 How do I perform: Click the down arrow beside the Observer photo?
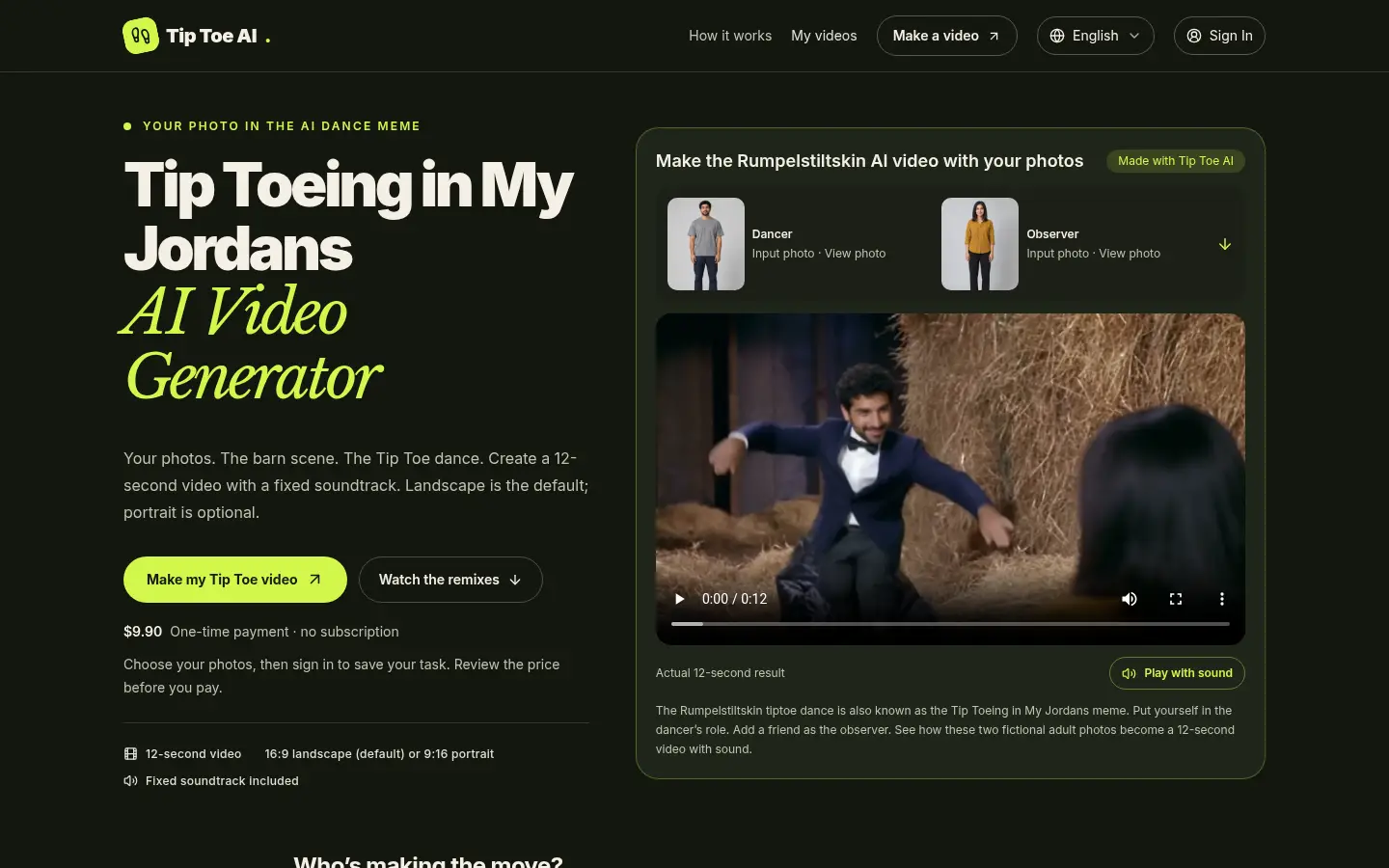tap(1225, 244)
